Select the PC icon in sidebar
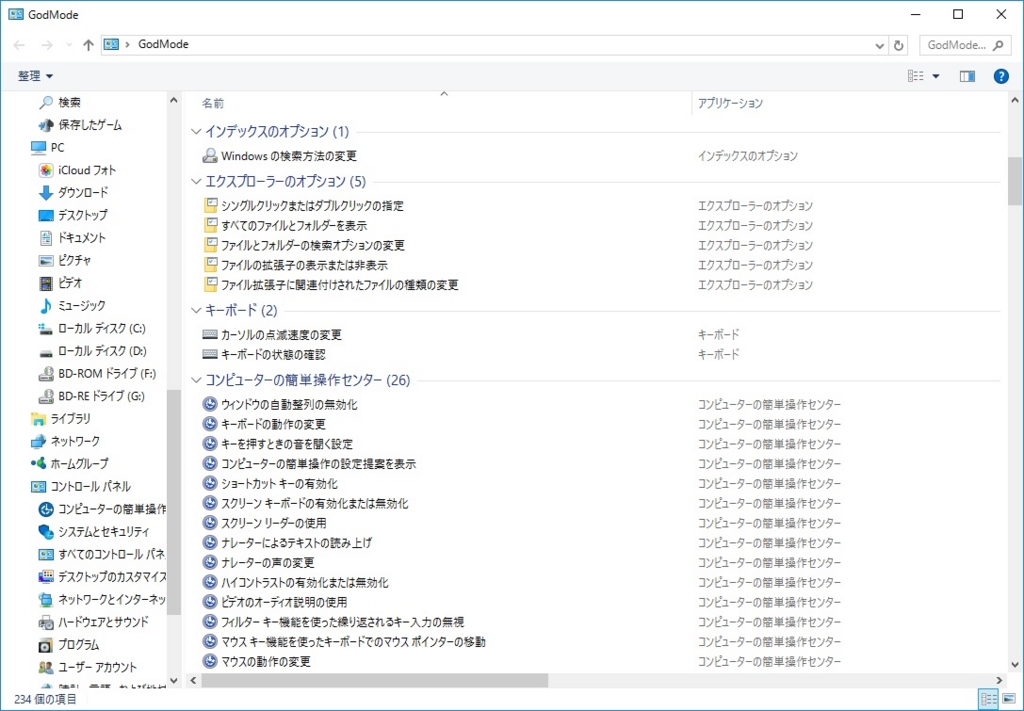Image resolution: width=1024 pixels, height=711 pixels. (39, 148)
